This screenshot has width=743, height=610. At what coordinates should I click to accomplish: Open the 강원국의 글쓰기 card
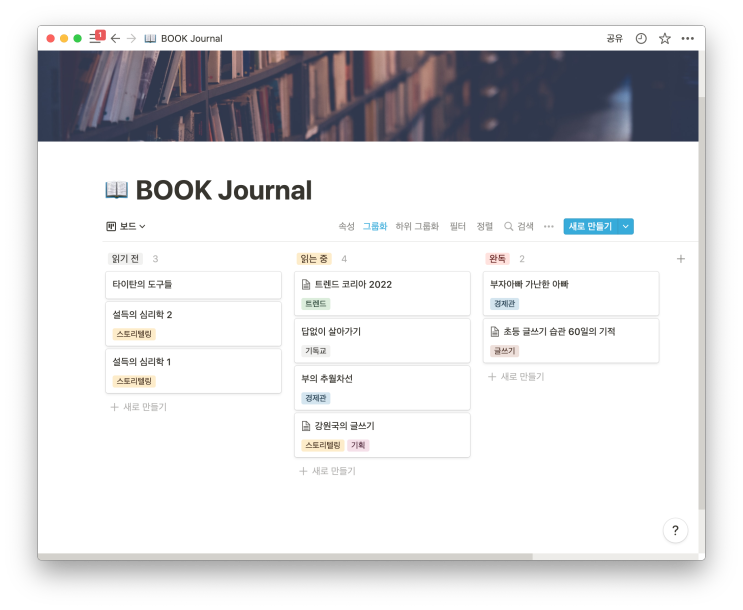coord(382,435)
